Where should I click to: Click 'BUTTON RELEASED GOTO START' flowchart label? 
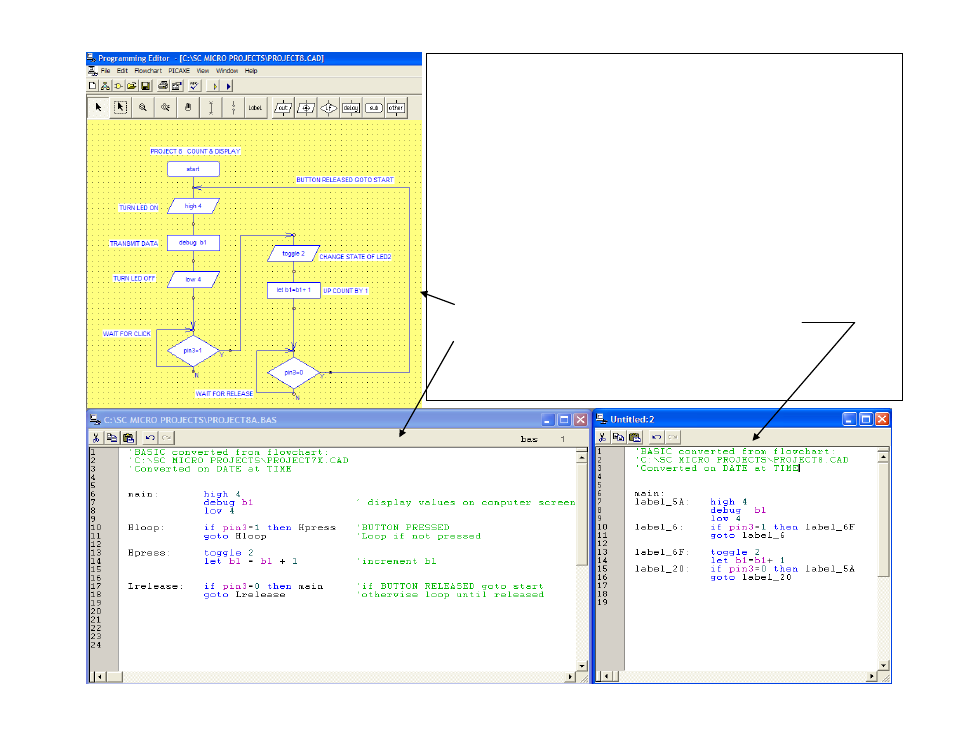click(345, 180)
